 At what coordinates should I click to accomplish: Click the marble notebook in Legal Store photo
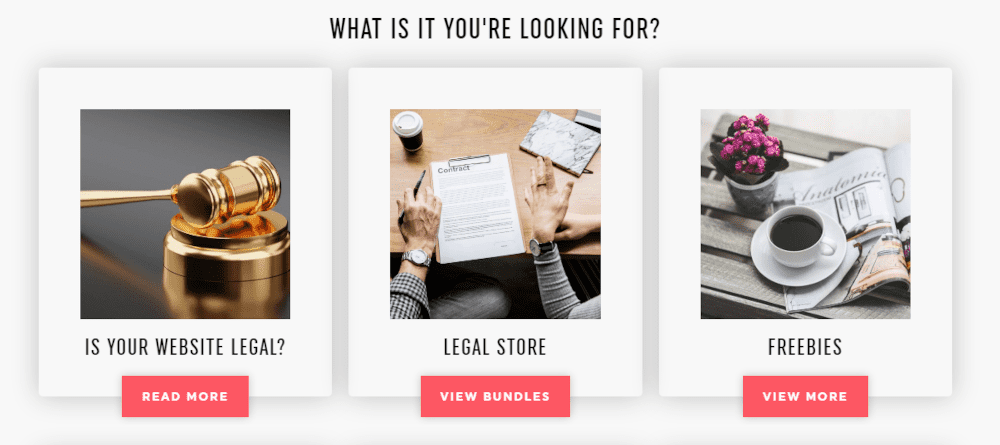(559, 142)
